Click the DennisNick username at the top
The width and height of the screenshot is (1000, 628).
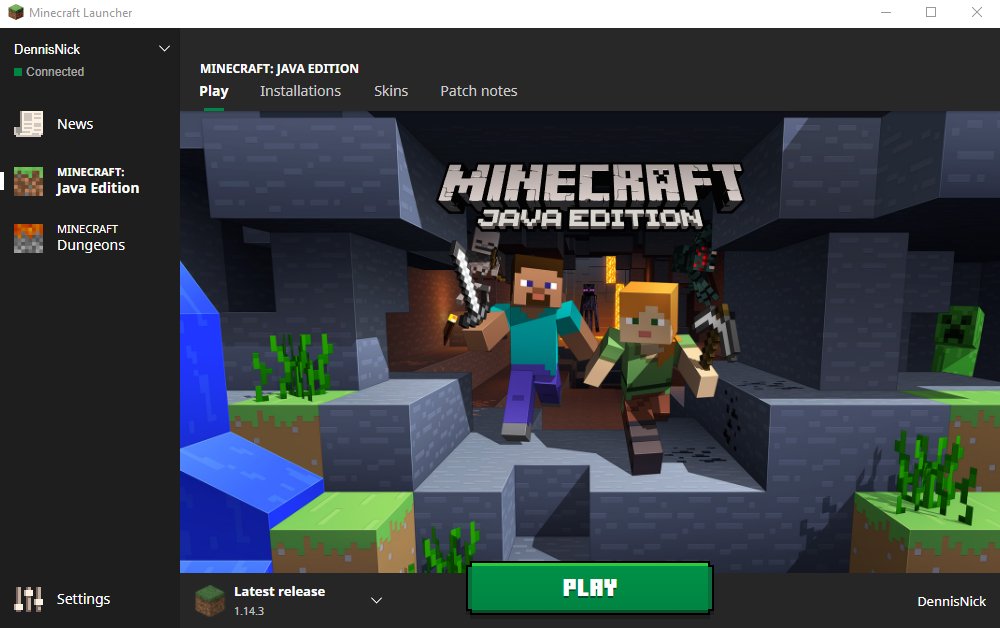[47, 49]
